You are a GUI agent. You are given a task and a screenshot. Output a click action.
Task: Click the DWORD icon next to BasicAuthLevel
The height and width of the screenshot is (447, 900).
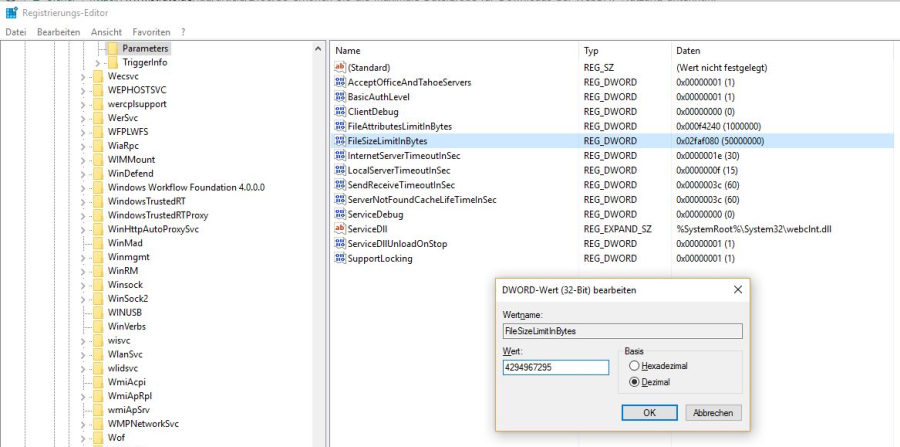tap(340, 97)
